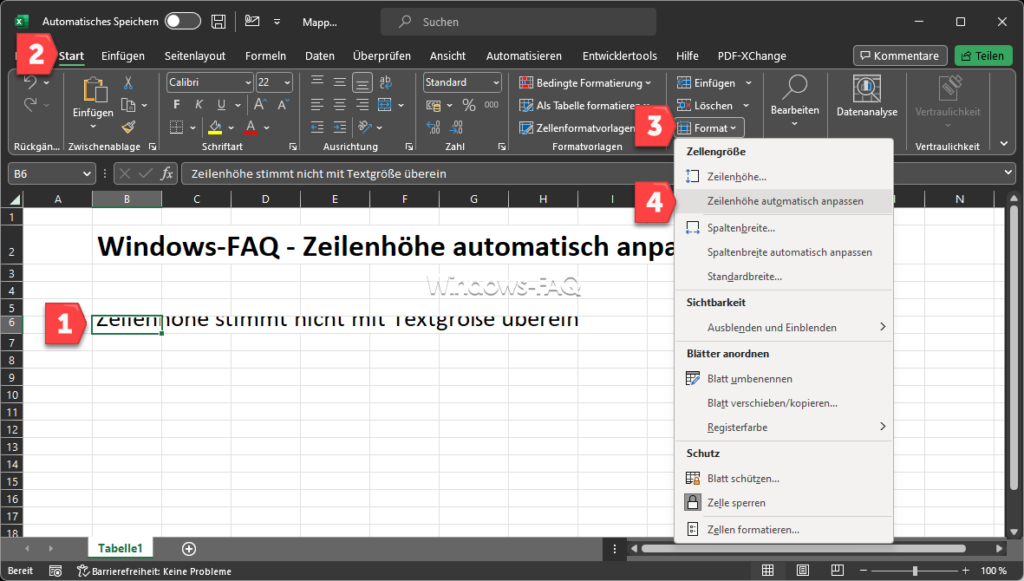Open the Löschen cells dropdown arrow
Screen dimensions: 1024x581
[x=746, y=105]
